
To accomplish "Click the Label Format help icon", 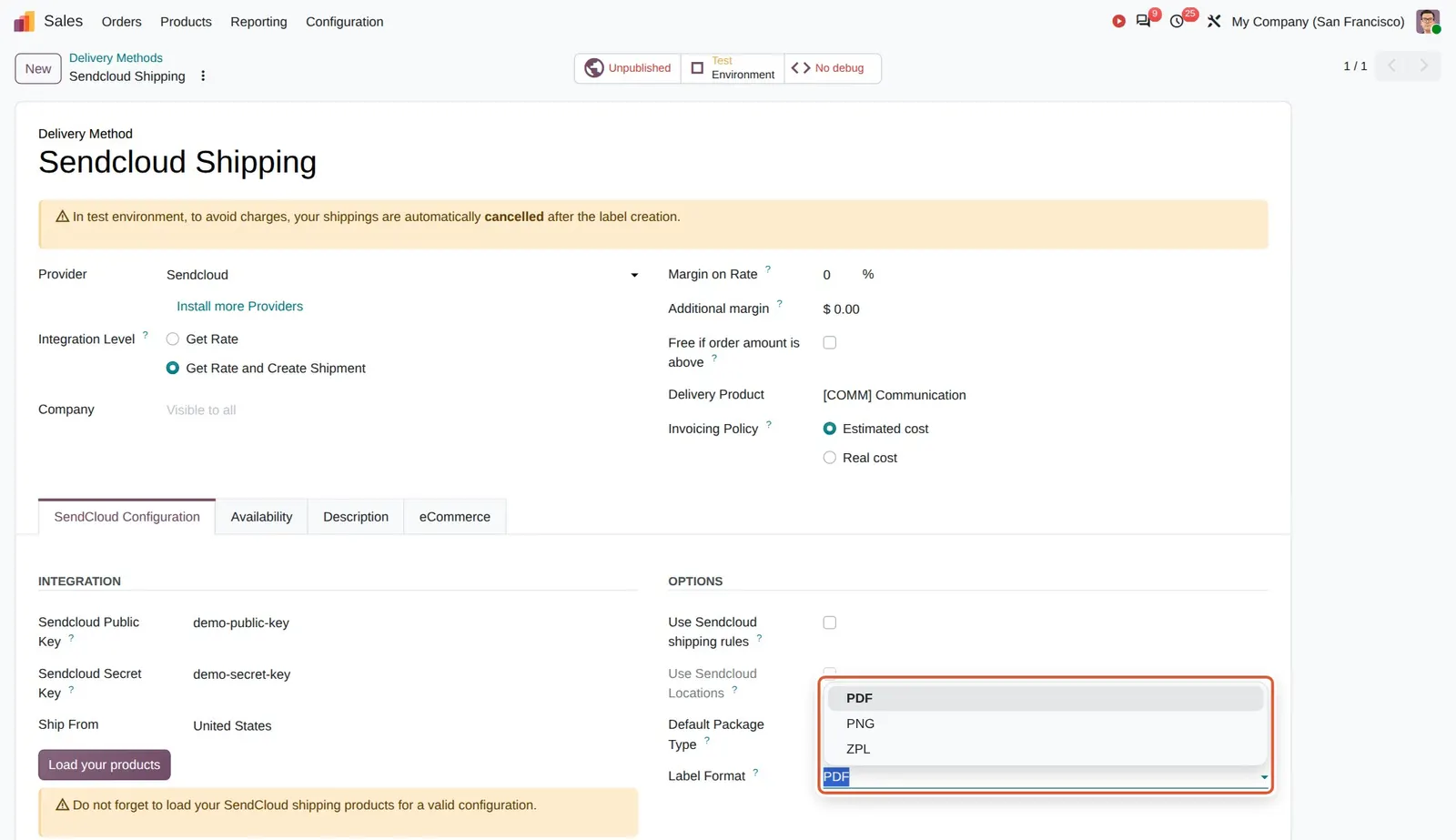I will tap(755, 772).
